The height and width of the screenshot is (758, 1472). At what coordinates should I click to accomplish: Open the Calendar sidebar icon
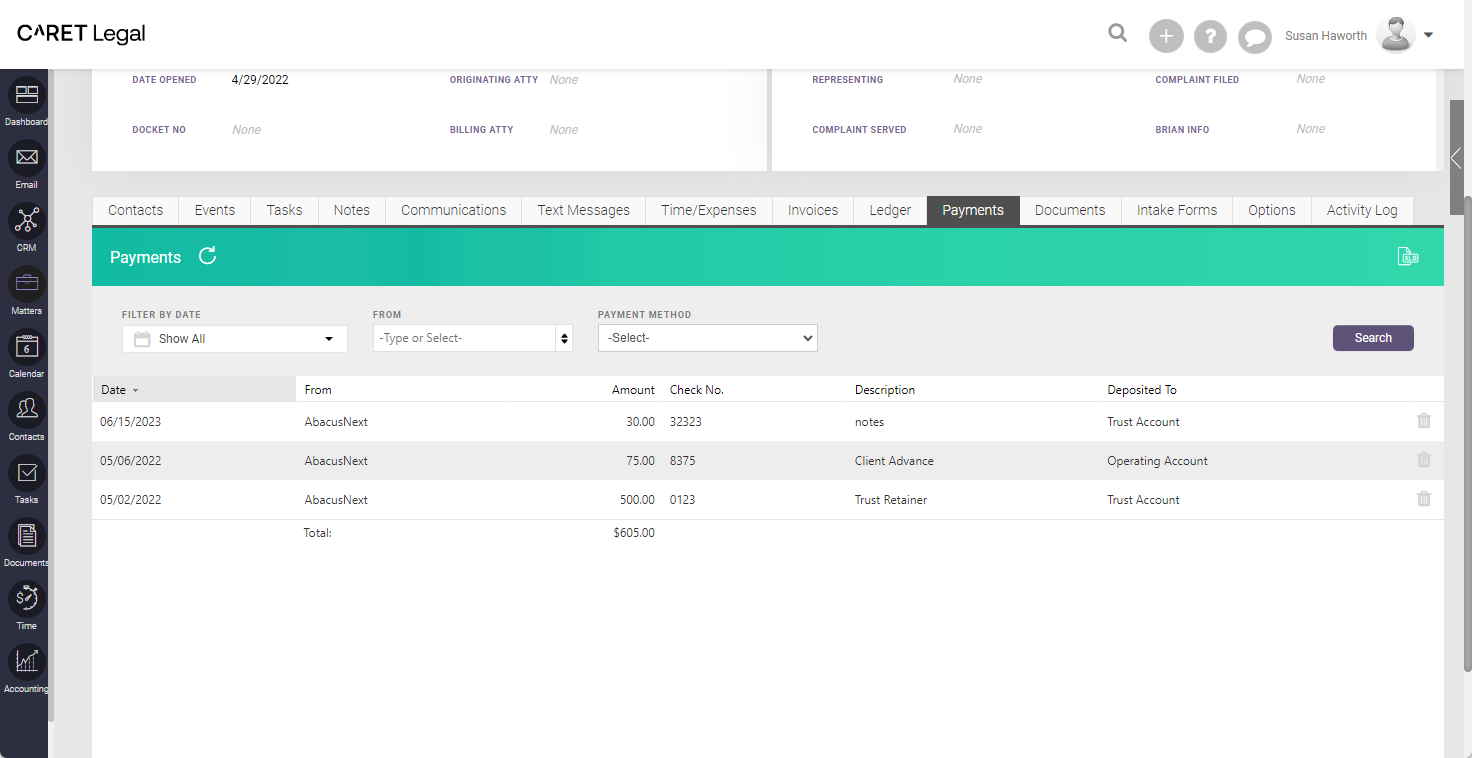(x=27, y=347)
